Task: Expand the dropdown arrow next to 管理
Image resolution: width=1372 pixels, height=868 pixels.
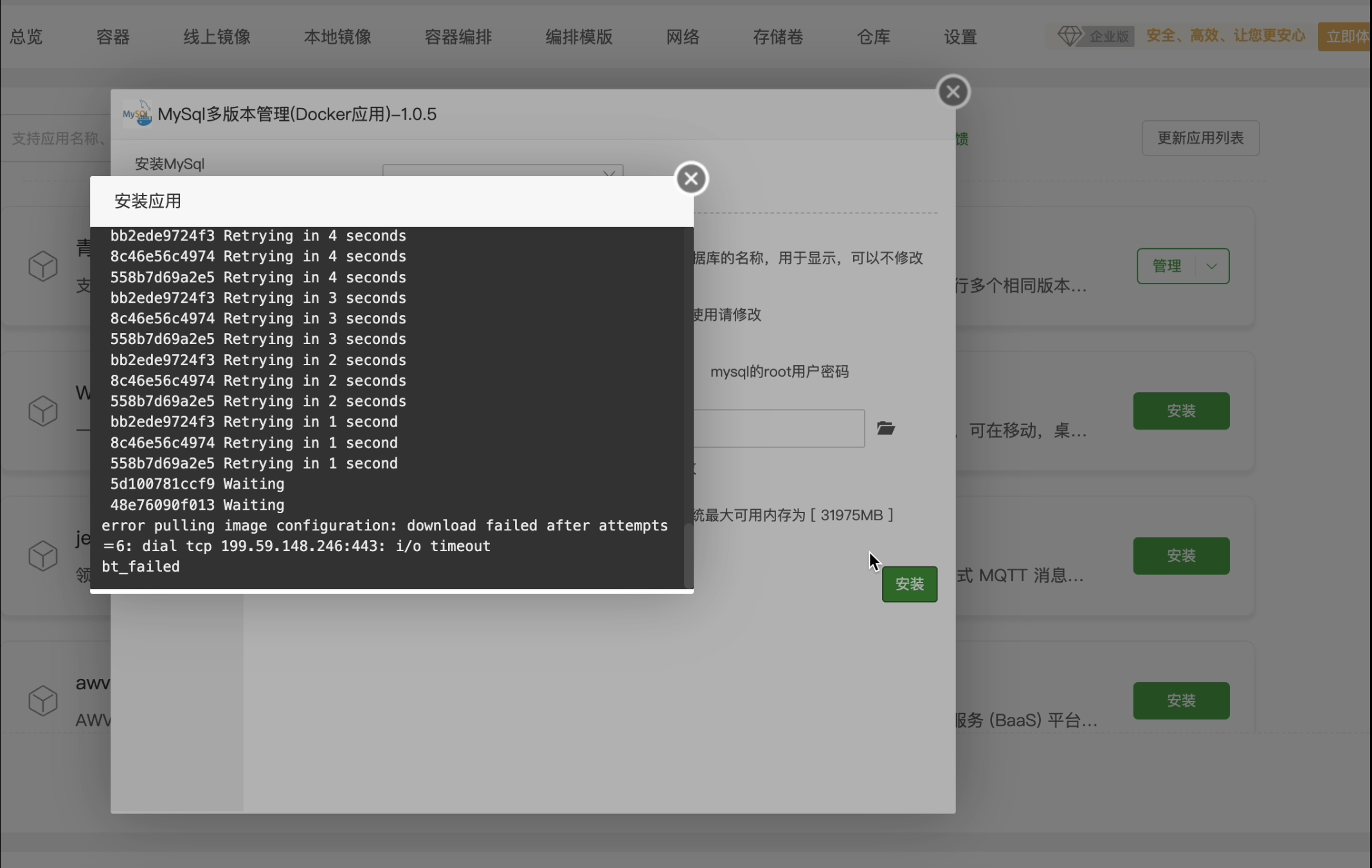Action: (1212, 266)
